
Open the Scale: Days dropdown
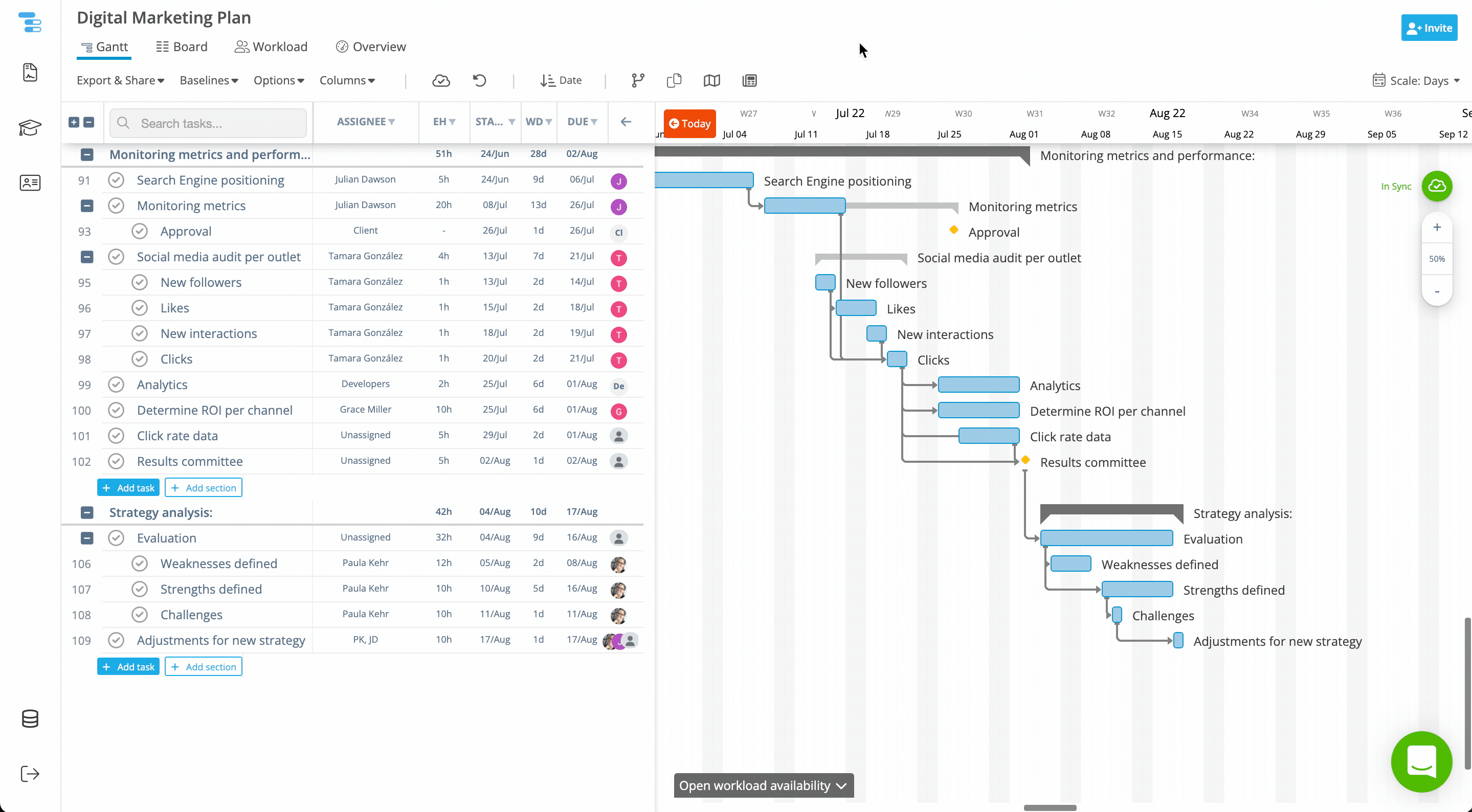point(1417,81)
